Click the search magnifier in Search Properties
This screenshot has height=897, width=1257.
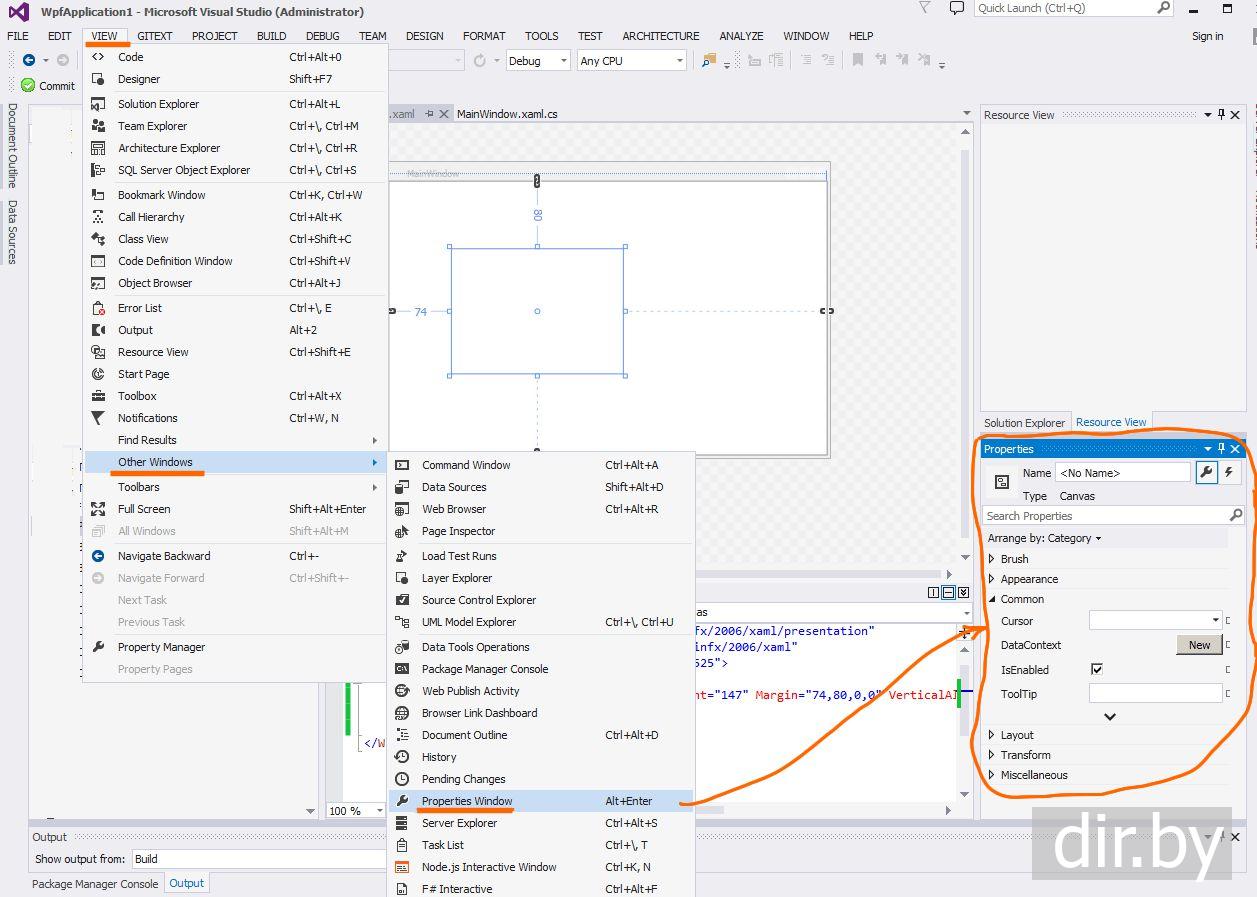point(1236,516)
